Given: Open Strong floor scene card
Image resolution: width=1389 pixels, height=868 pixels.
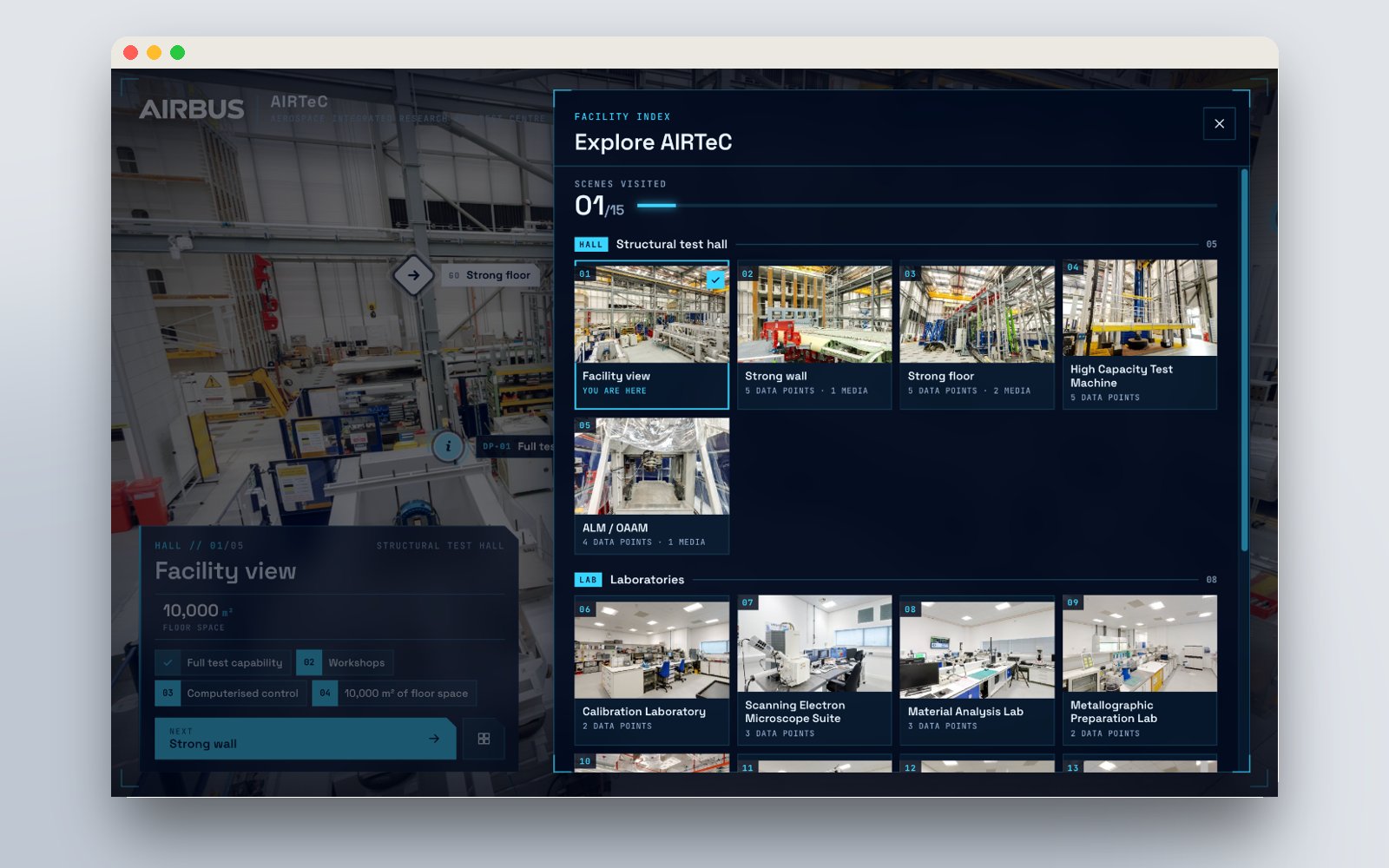Looking at the screenshot, I should 977,334.
